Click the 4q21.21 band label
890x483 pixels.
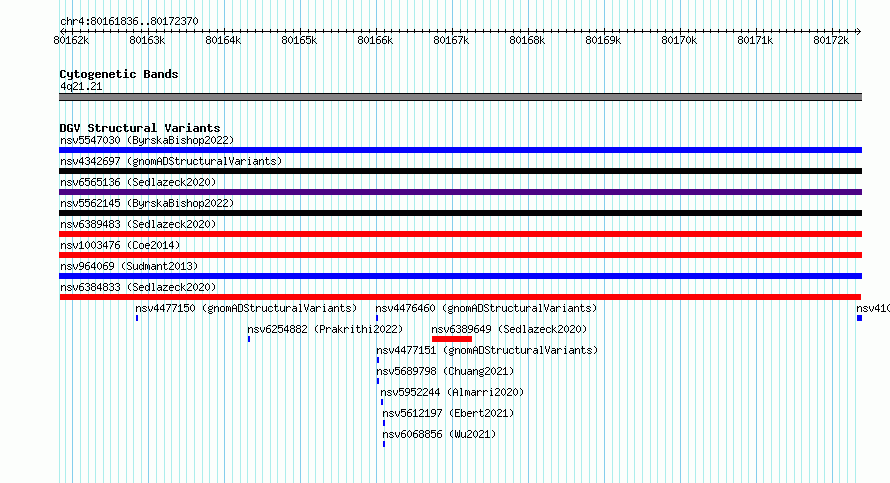click(x=81, y=86)
